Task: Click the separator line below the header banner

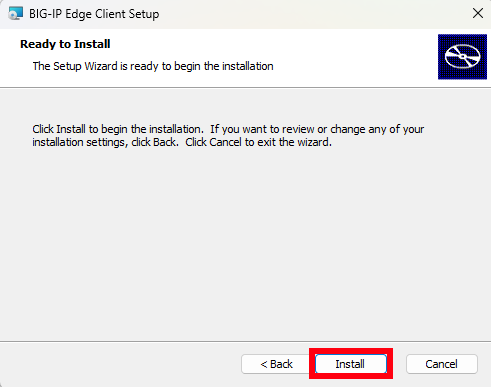Action: [x=245, y=88]
